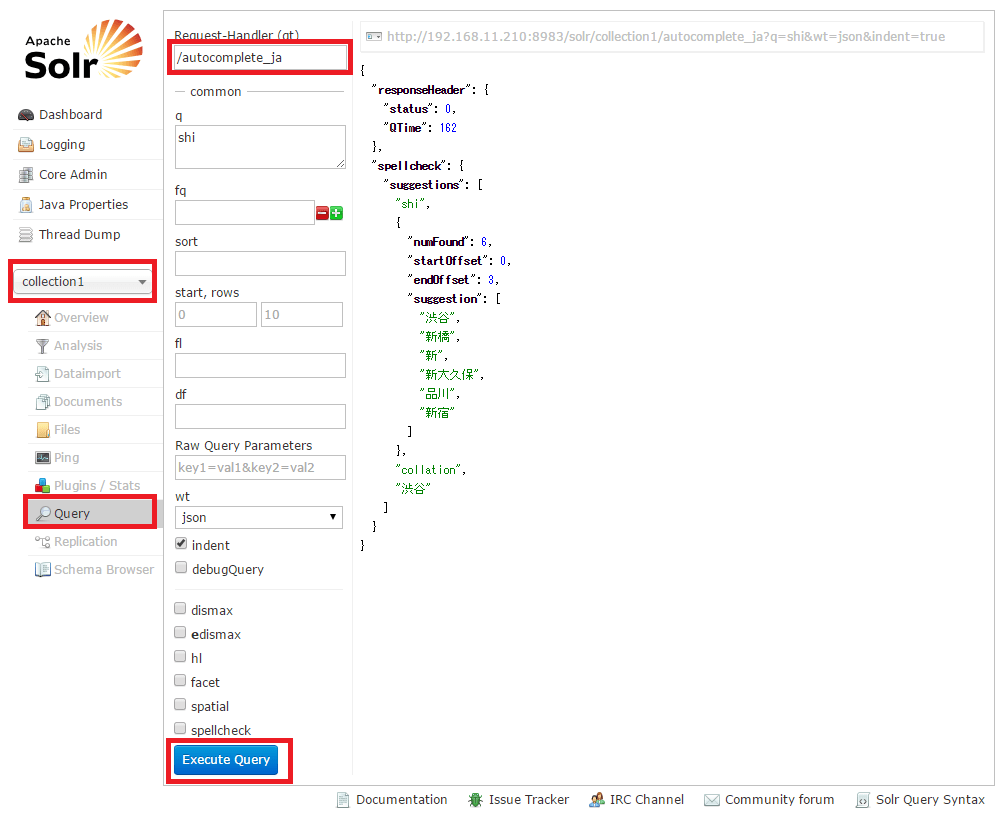Open the Logging page
This screenshot has height=820, width=1005.
(62, 145)
